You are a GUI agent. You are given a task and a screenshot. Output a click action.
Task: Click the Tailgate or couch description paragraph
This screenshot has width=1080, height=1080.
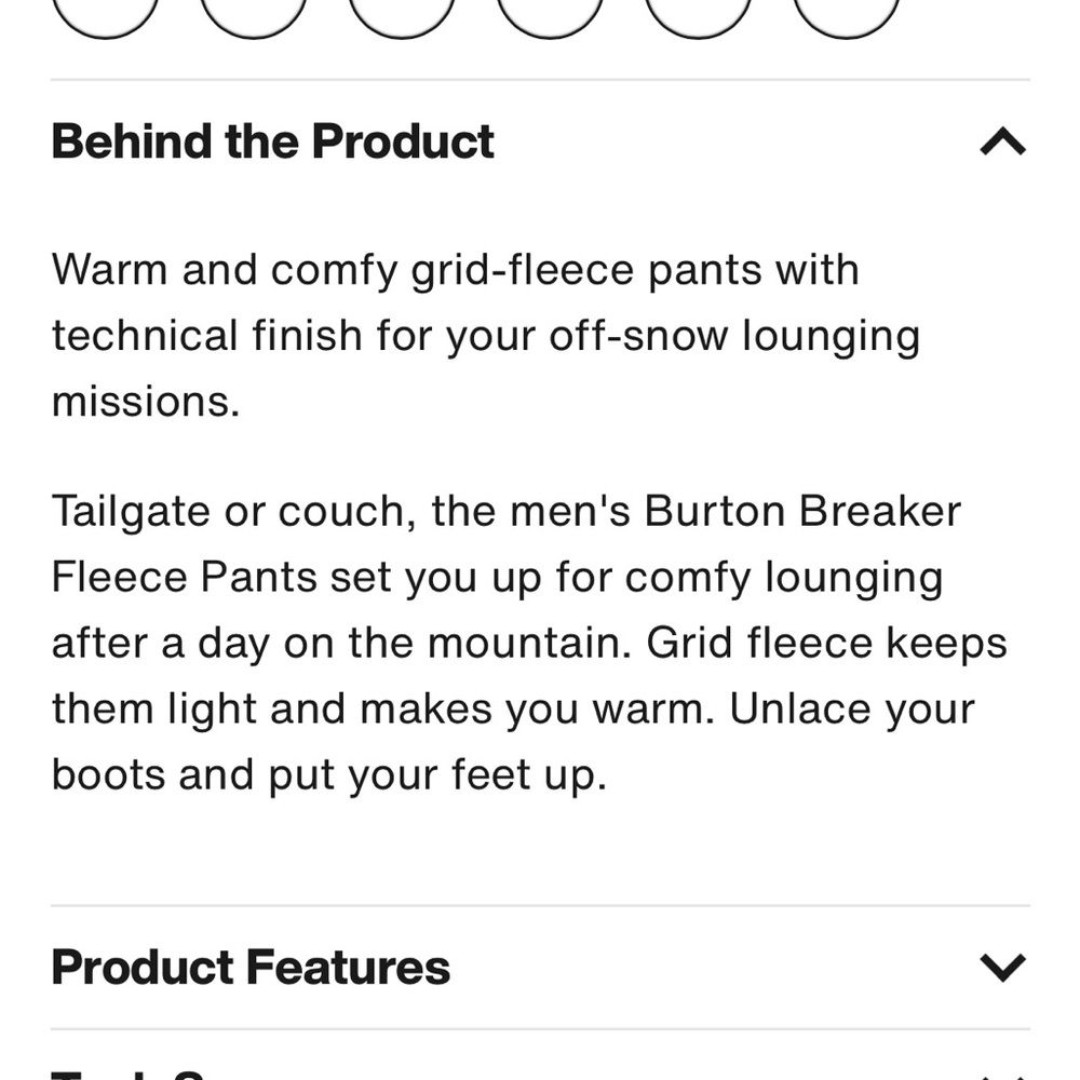pyautogui.click(x=530, y=643)
